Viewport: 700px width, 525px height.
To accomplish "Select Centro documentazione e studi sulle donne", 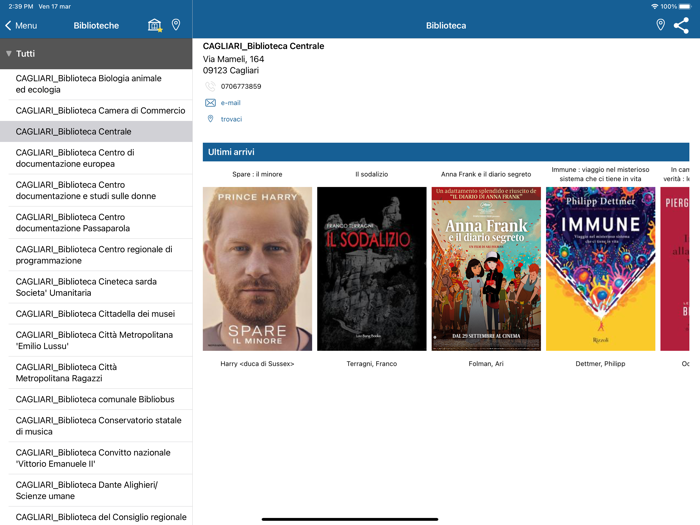I will 96,190.
